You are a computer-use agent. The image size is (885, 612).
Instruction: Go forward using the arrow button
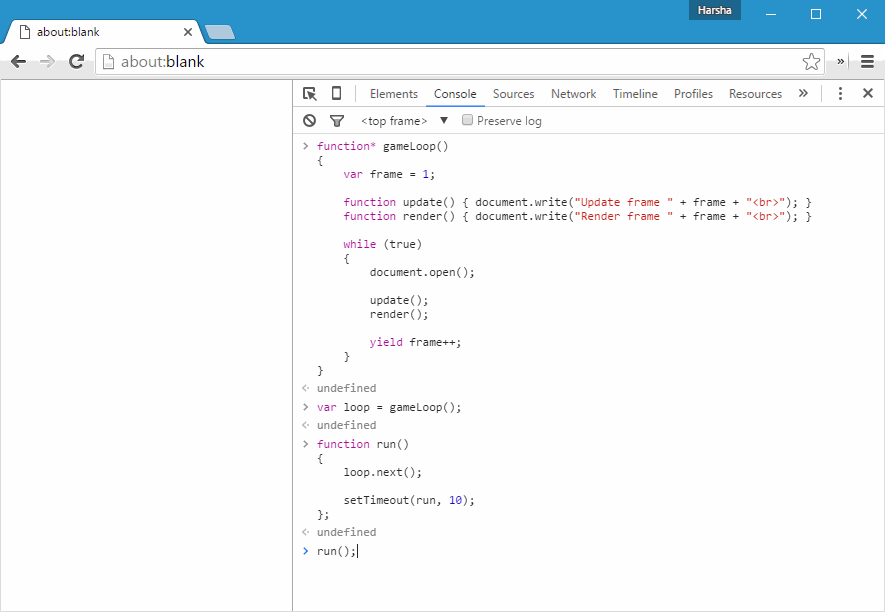[x=47, y=62]
